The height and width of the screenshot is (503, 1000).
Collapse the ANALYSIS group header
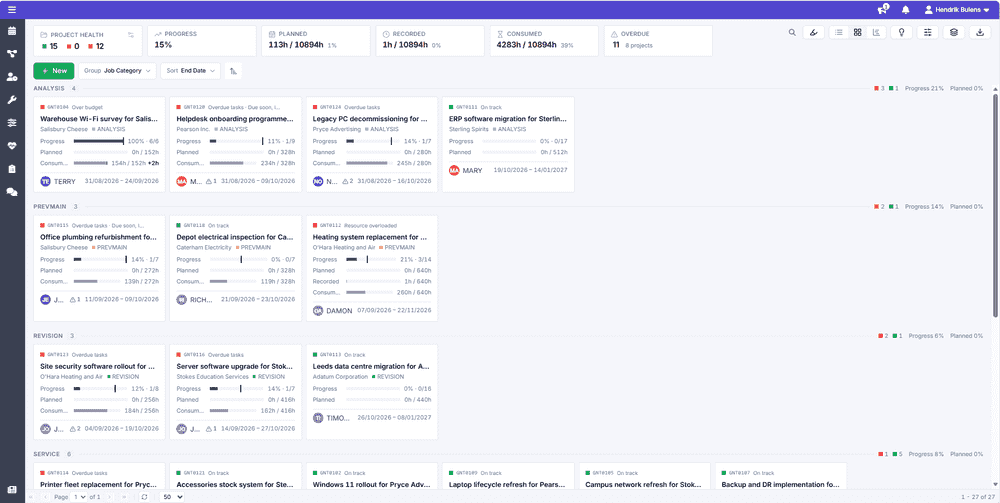coord(48,88)
